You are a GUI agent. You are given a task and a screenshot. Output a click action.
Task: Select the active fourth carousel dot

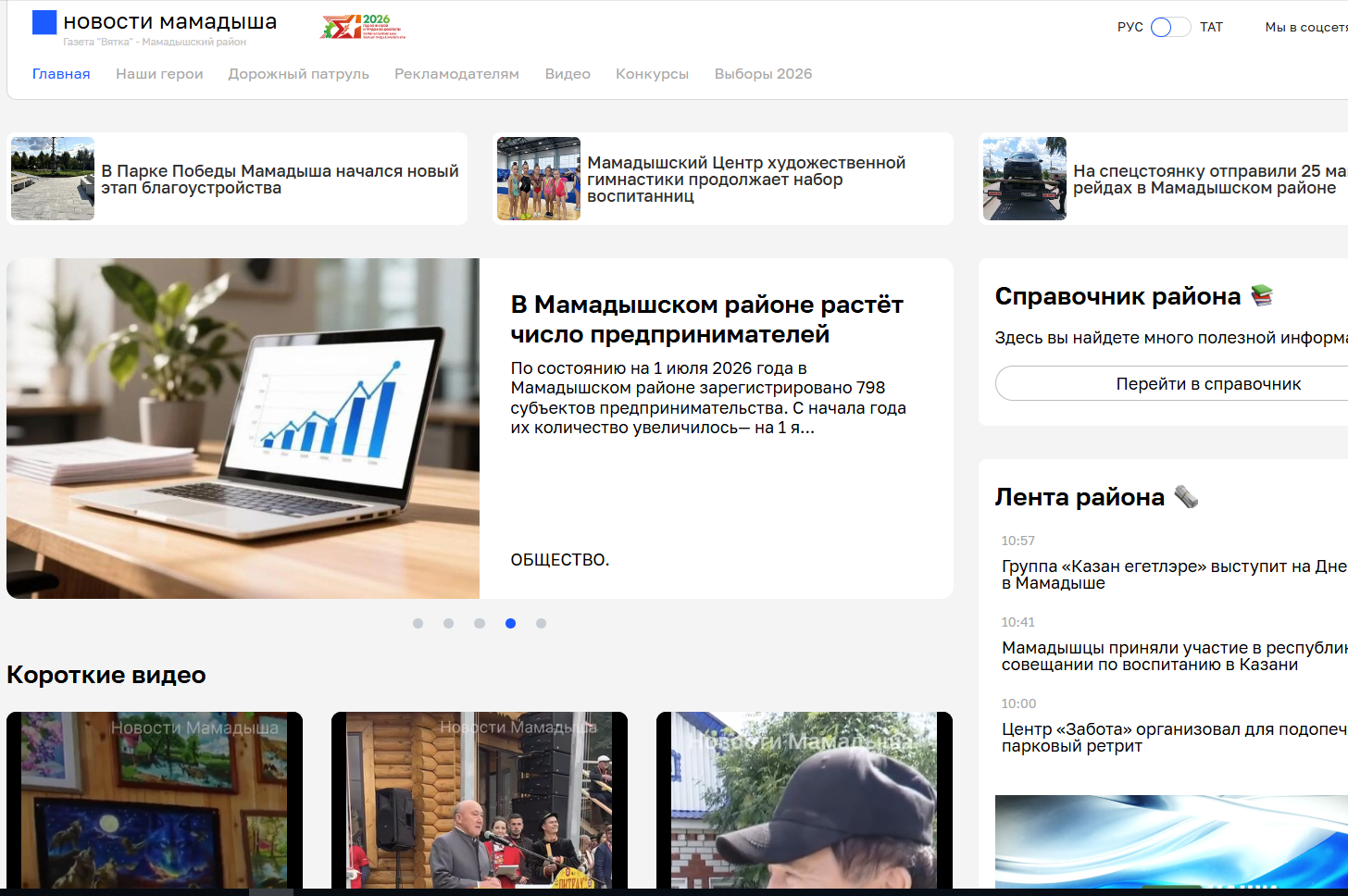(x=510, y=624)
